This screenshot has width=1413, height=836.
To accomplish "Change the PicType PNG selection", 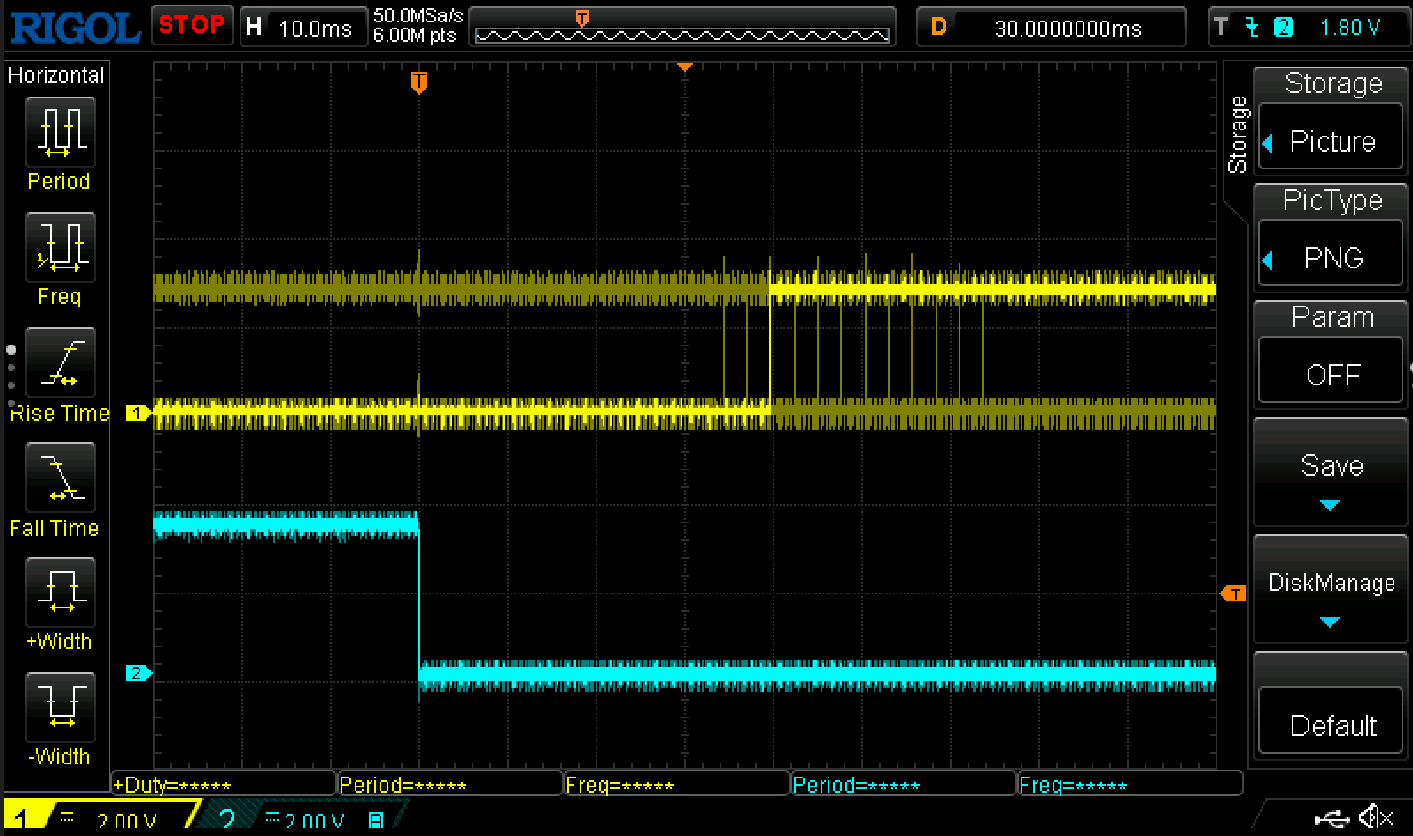I will (x=1332, y=258).
